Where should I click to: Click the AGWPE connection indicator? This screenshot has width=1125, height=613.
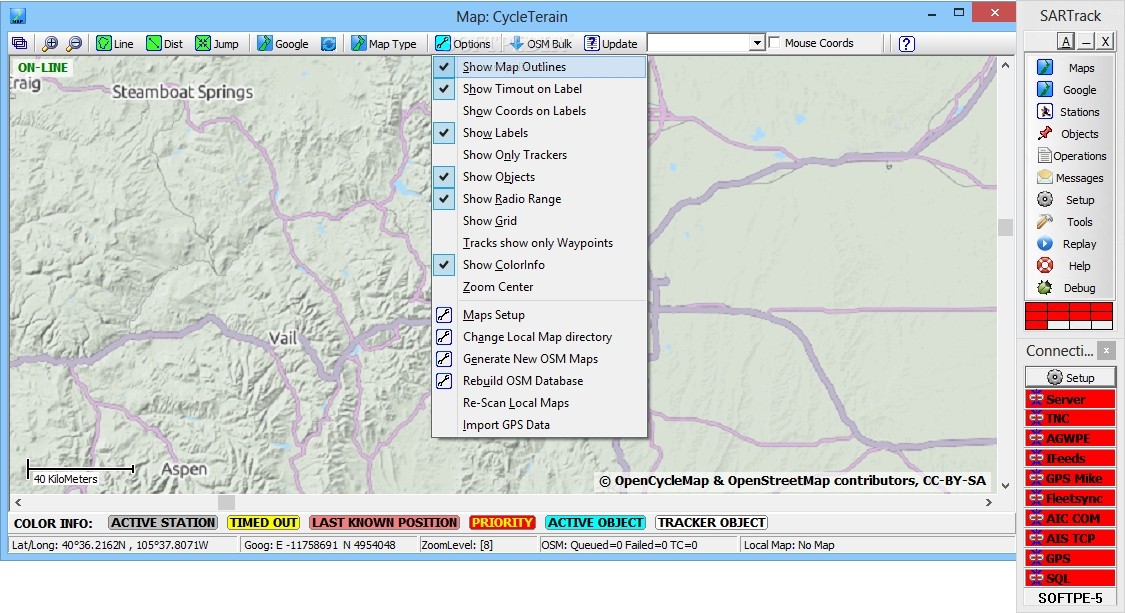1070,439
